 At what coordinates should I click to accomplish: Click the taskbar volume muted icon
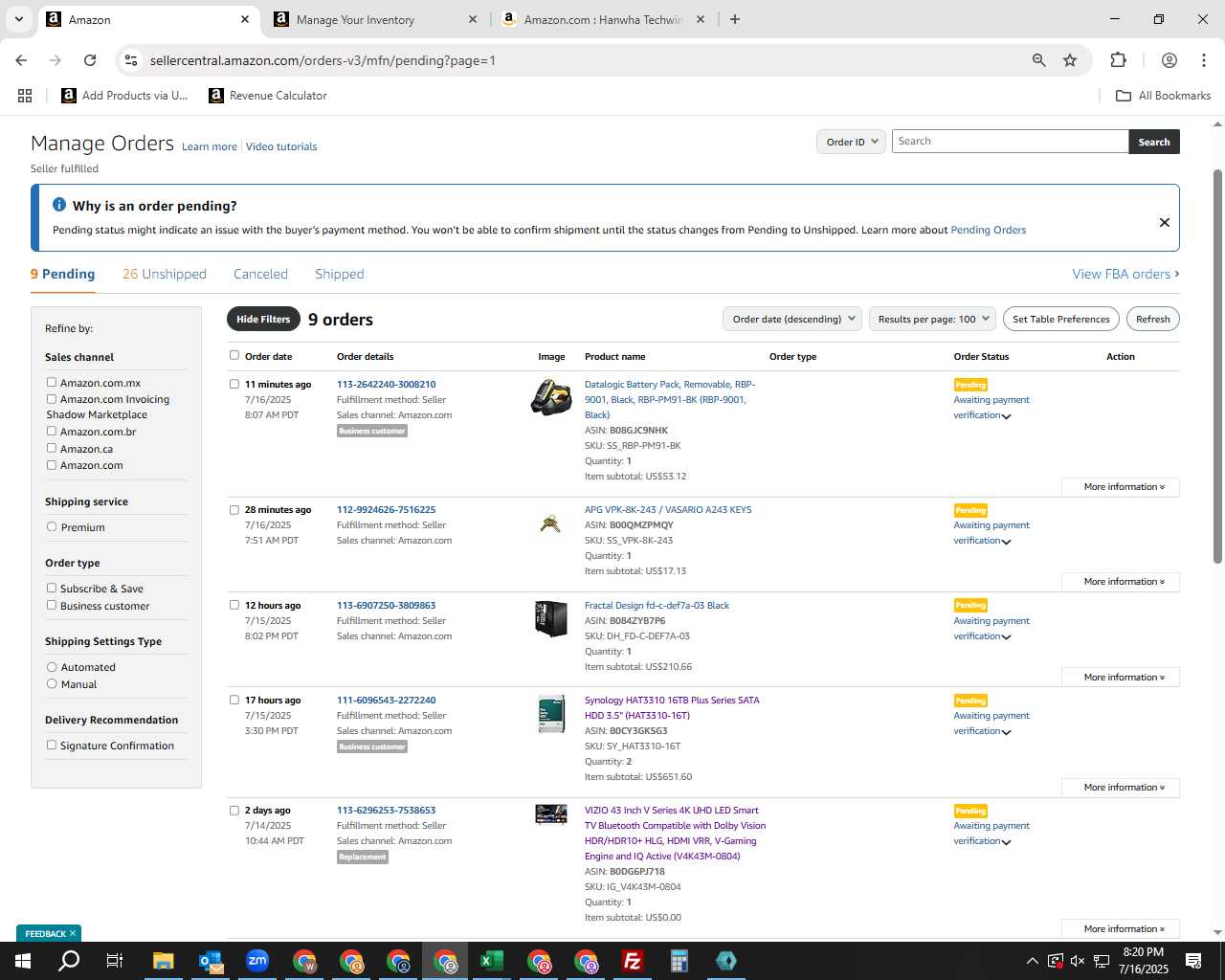(x=1078, y=961)
